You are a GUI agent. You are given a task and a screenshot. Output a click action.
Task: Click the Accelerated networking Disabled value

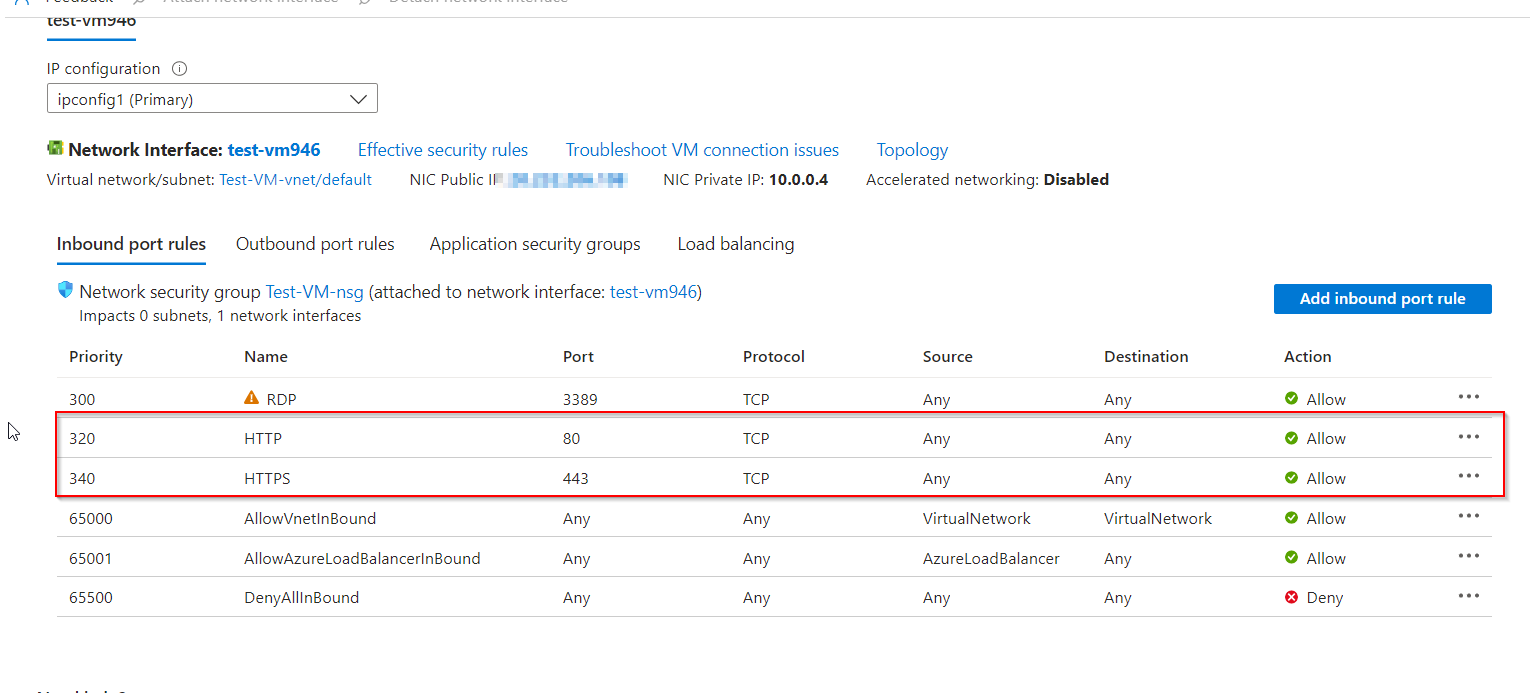tap(1076, 180)
